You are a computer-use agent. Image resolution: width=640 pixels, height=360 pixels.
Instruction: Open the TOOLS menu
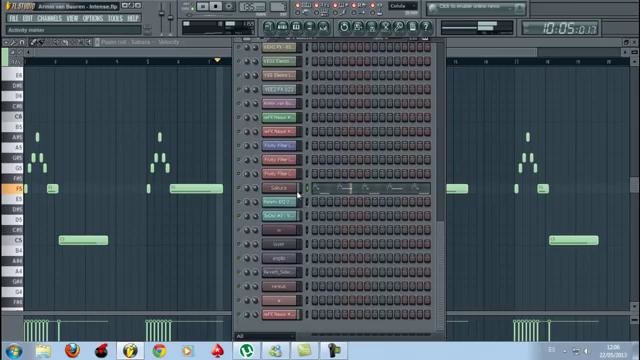115,18
